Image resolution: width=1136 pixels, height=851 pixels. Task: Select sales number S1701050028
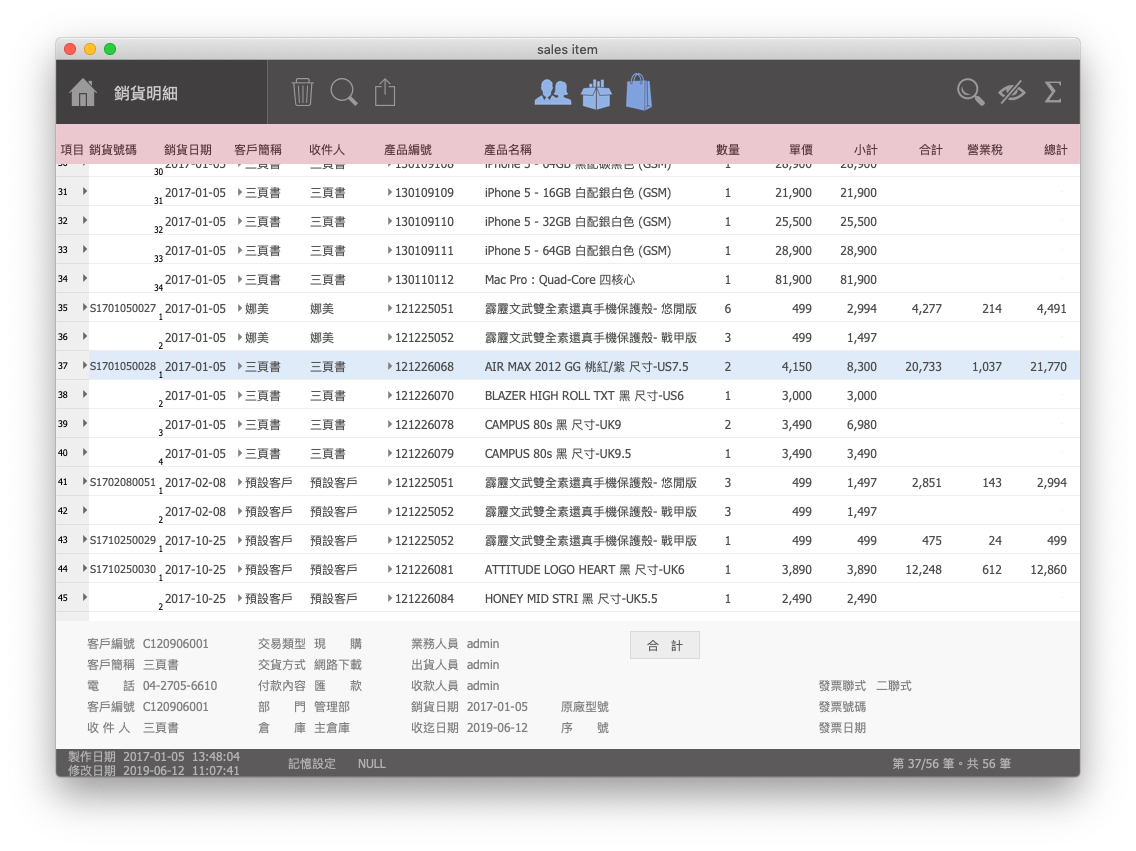click(x=122, y=366)
